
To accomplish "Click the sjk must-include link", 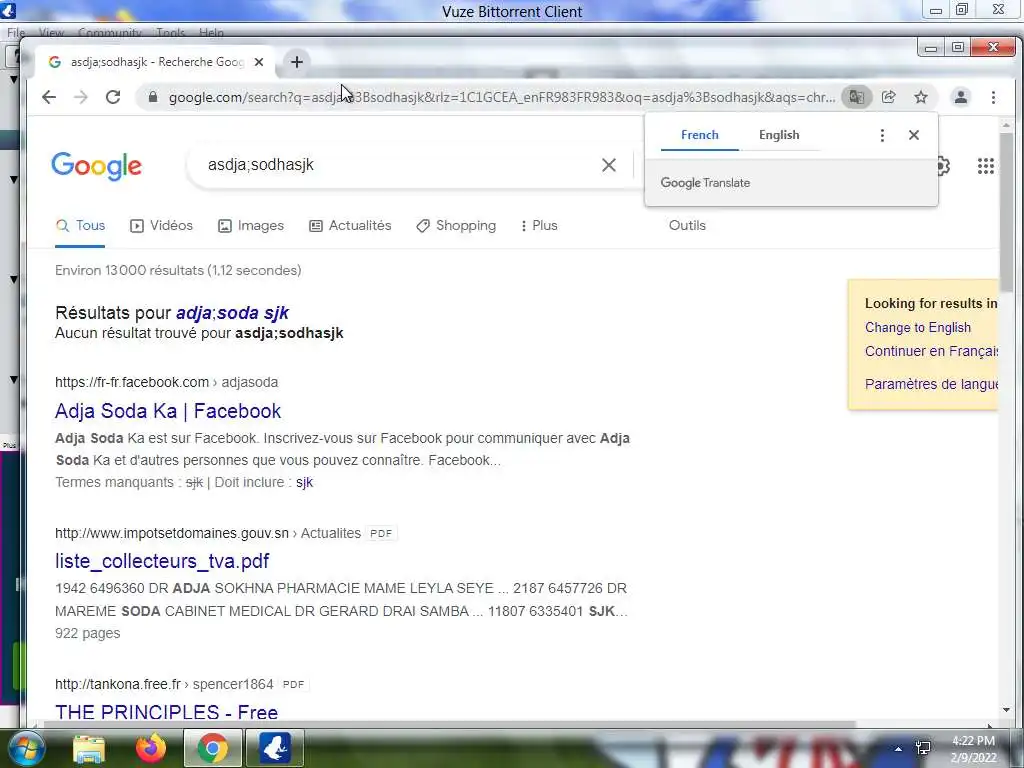I will pos(304,483).
